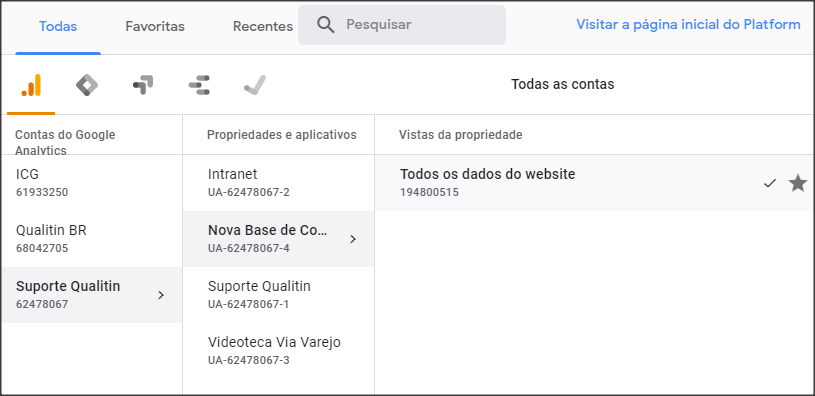The width and height of the screenshot is (815, 396).
Task: Switch to the Tag Manager product icon
Action: tap(87, 85)
